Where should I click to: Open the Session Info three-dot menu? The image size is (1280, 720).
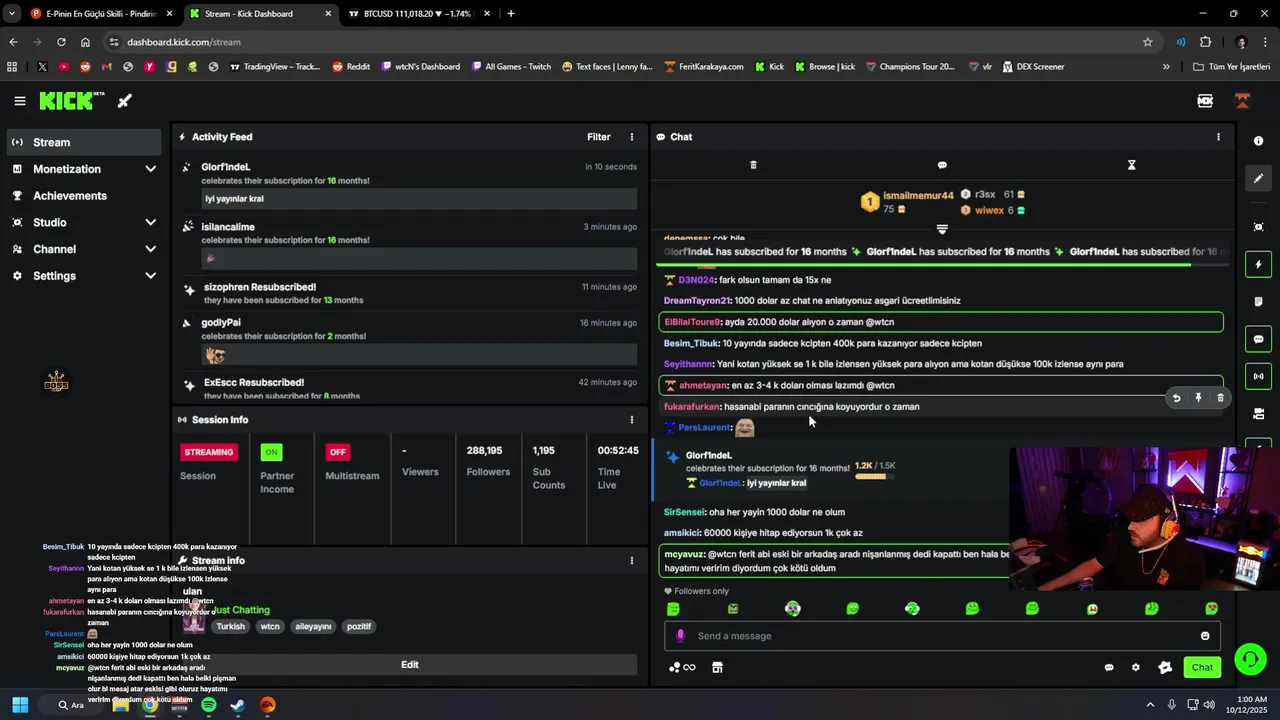[631, 420]
